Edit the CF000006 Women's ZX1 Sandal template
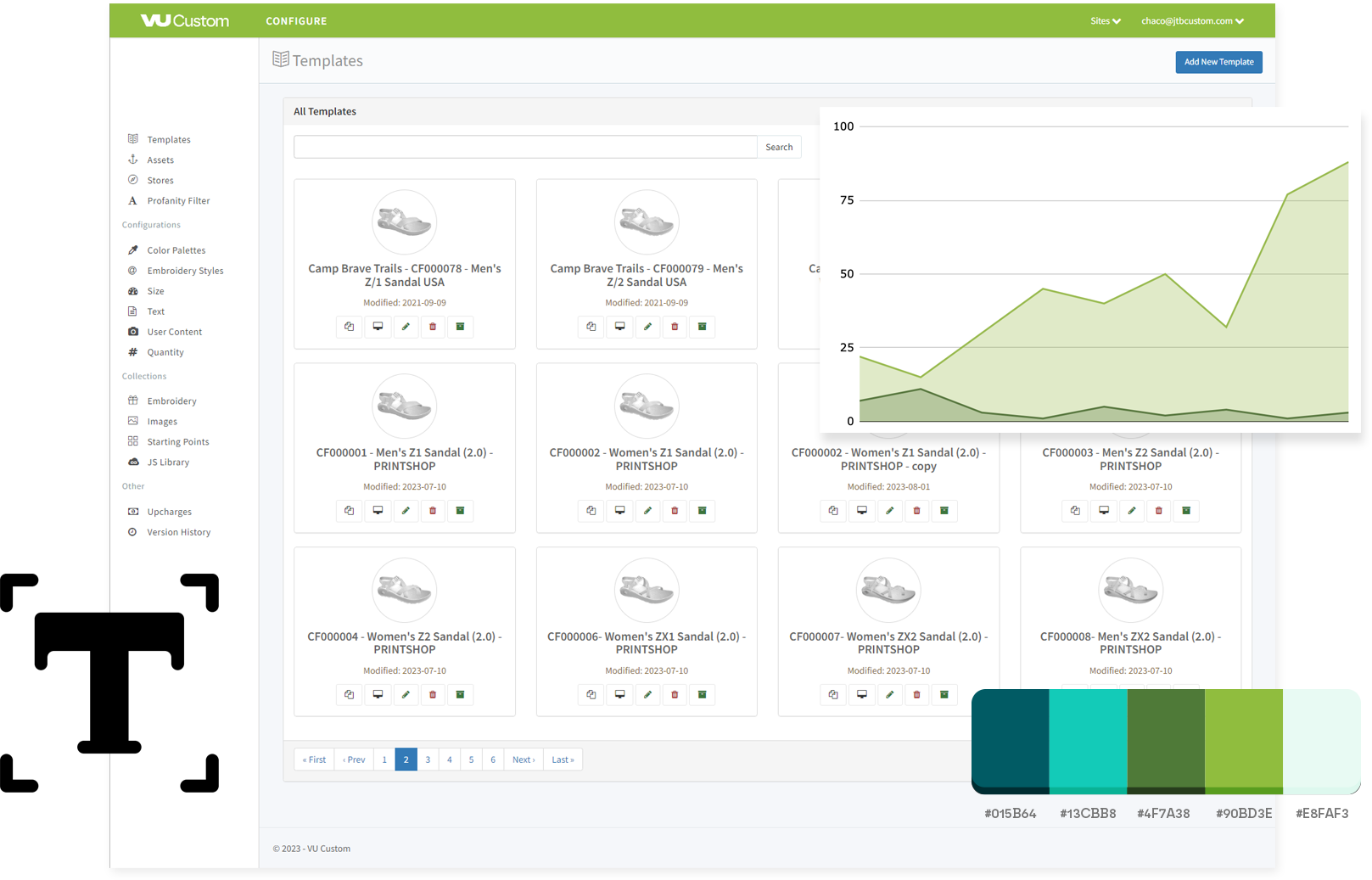1372x880 pixels. pos(647,695)
